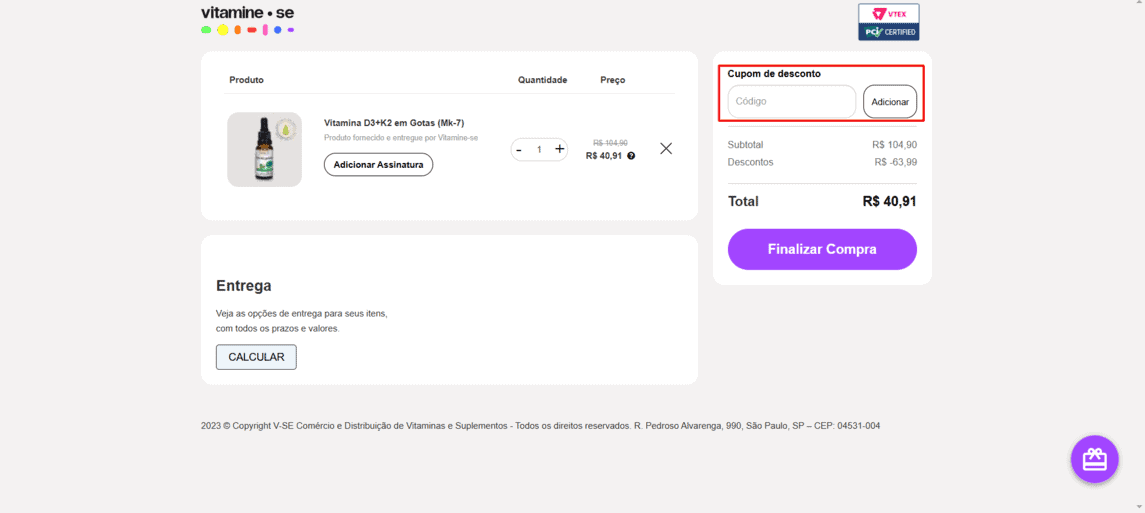Click the Quantidade column header
Screen dimensions: 1145x513
543,80
